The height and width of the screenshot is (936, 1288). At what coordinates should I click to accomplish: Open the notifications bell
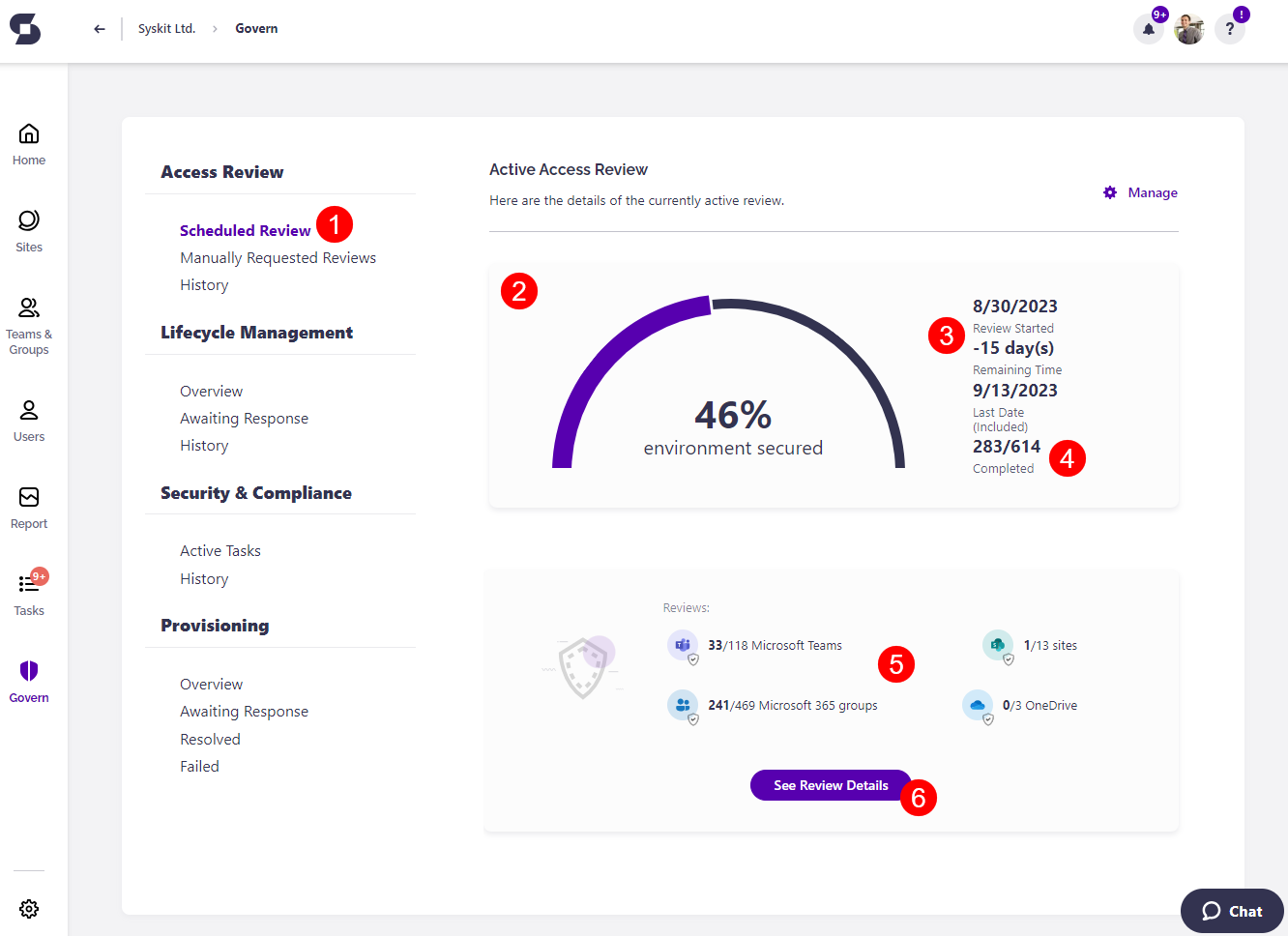click(1148, 29)
